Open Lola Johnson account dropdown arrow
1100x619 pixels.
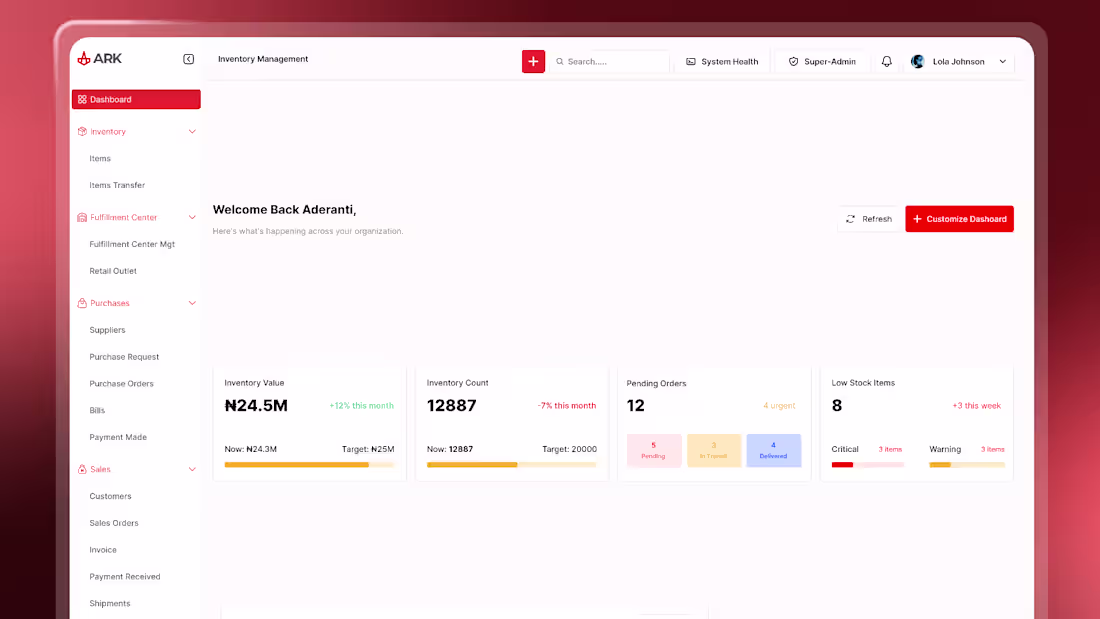(x=1002, y=62)
